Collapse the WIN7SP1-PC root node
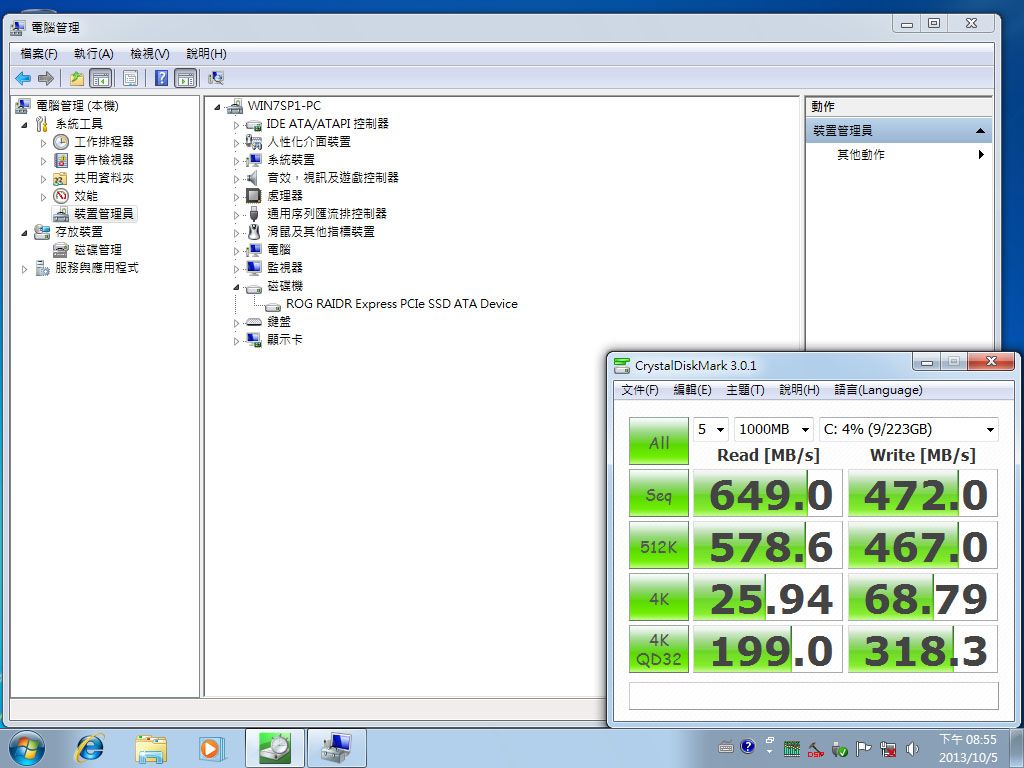Image resolution: width=1024 pixels, height=768 pixels. (x=217, y=106)
